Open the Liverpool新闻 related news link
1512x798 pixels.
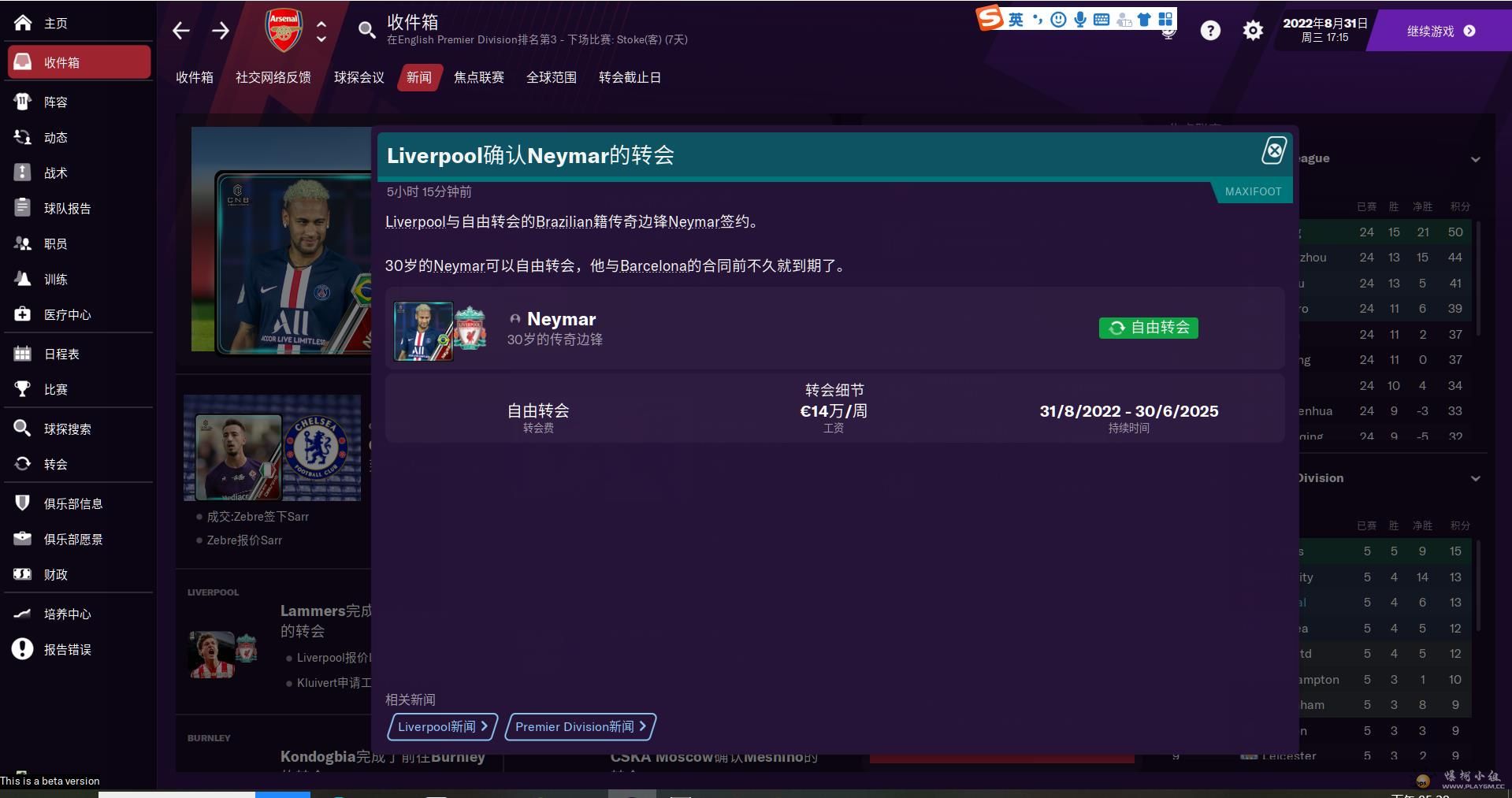coord(443,726)
